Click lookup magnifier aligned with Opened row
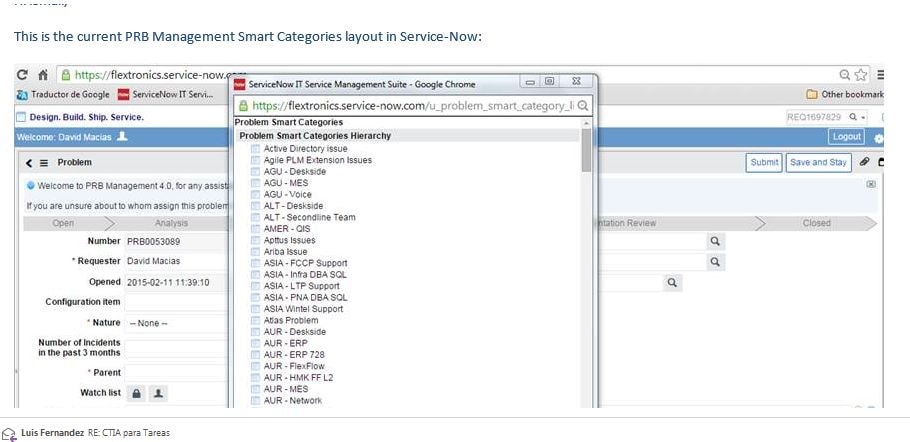 tap(672, 282)
